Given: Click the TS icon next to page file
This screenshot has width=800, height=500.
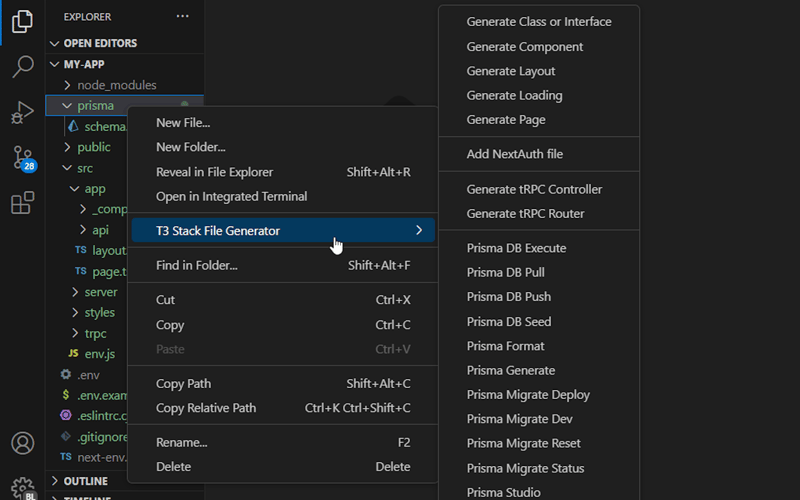Looking at the screenshot, I should tap(81, 271).
